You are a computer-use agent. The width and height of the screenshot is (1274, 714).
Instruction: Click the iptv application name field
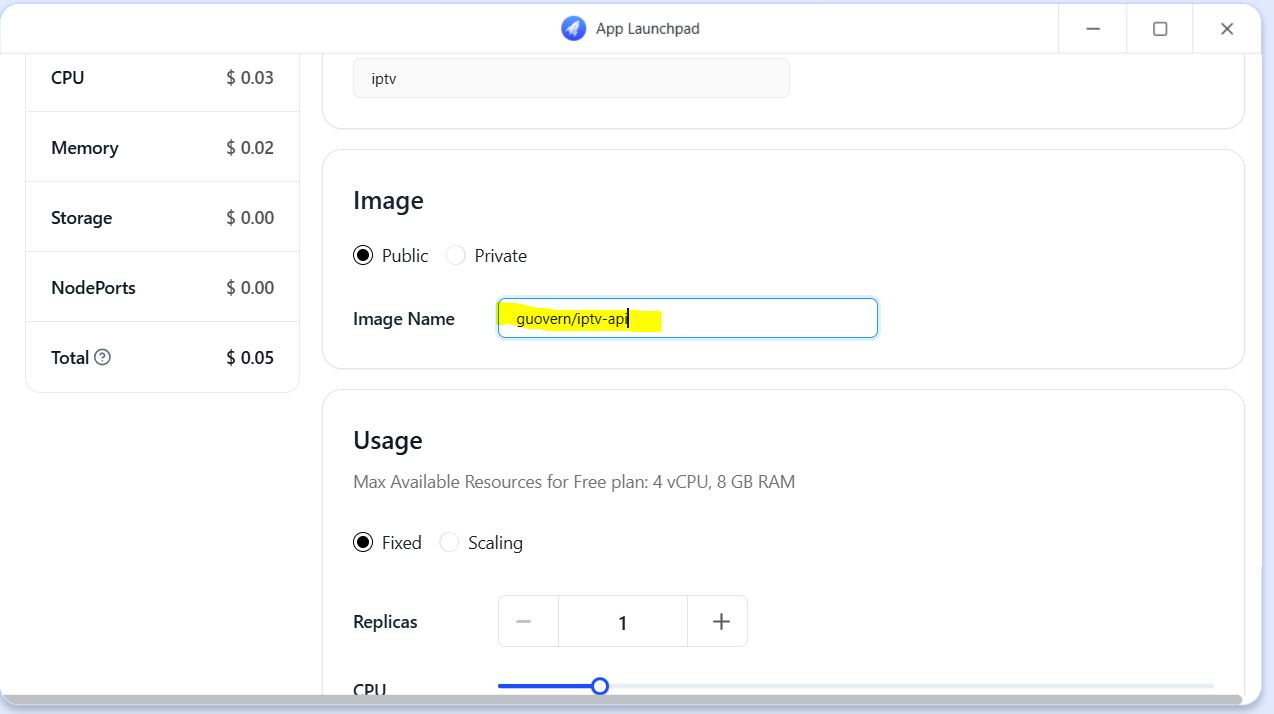coord(571,78)
